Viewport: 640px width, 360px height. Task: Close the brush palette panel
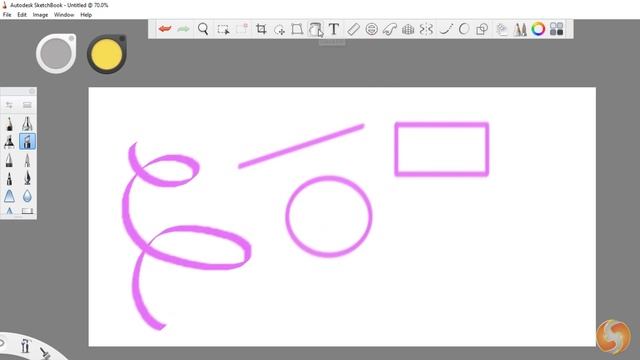pyautogui.click(x=32, y=91)
